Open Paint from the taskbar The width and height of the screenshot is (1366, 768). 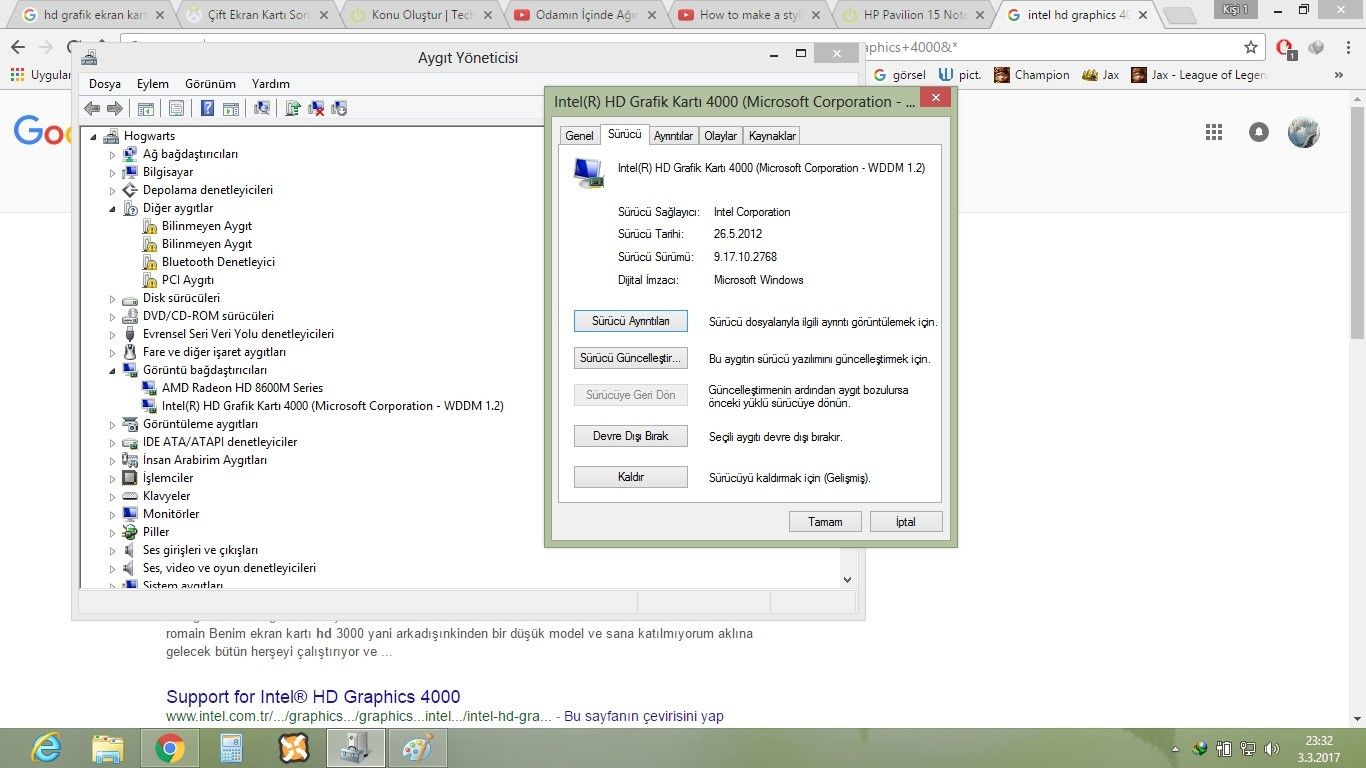coord(417,748)
